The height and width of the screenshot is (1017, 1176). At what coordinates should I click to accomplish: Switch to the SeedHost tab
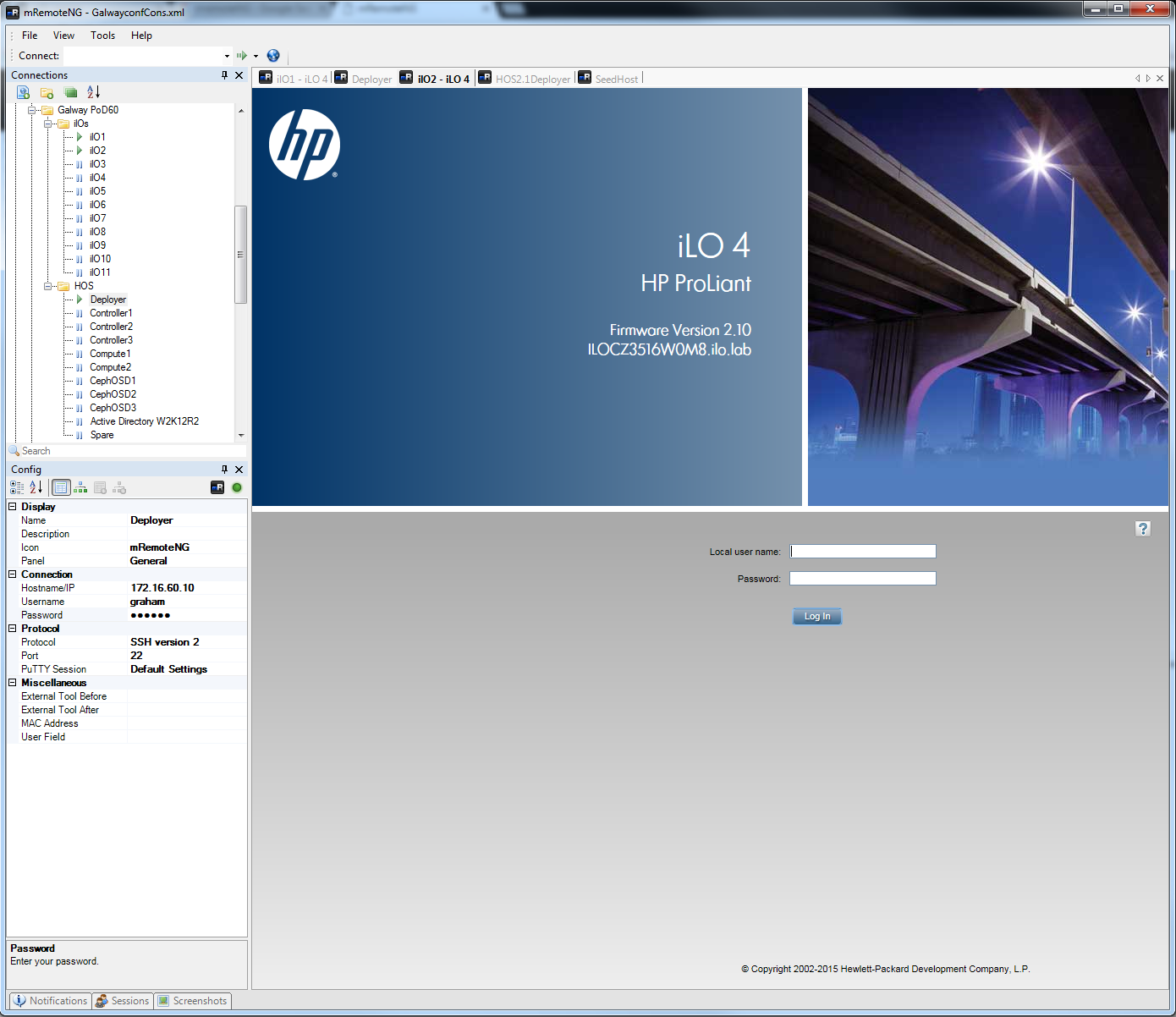609,79
